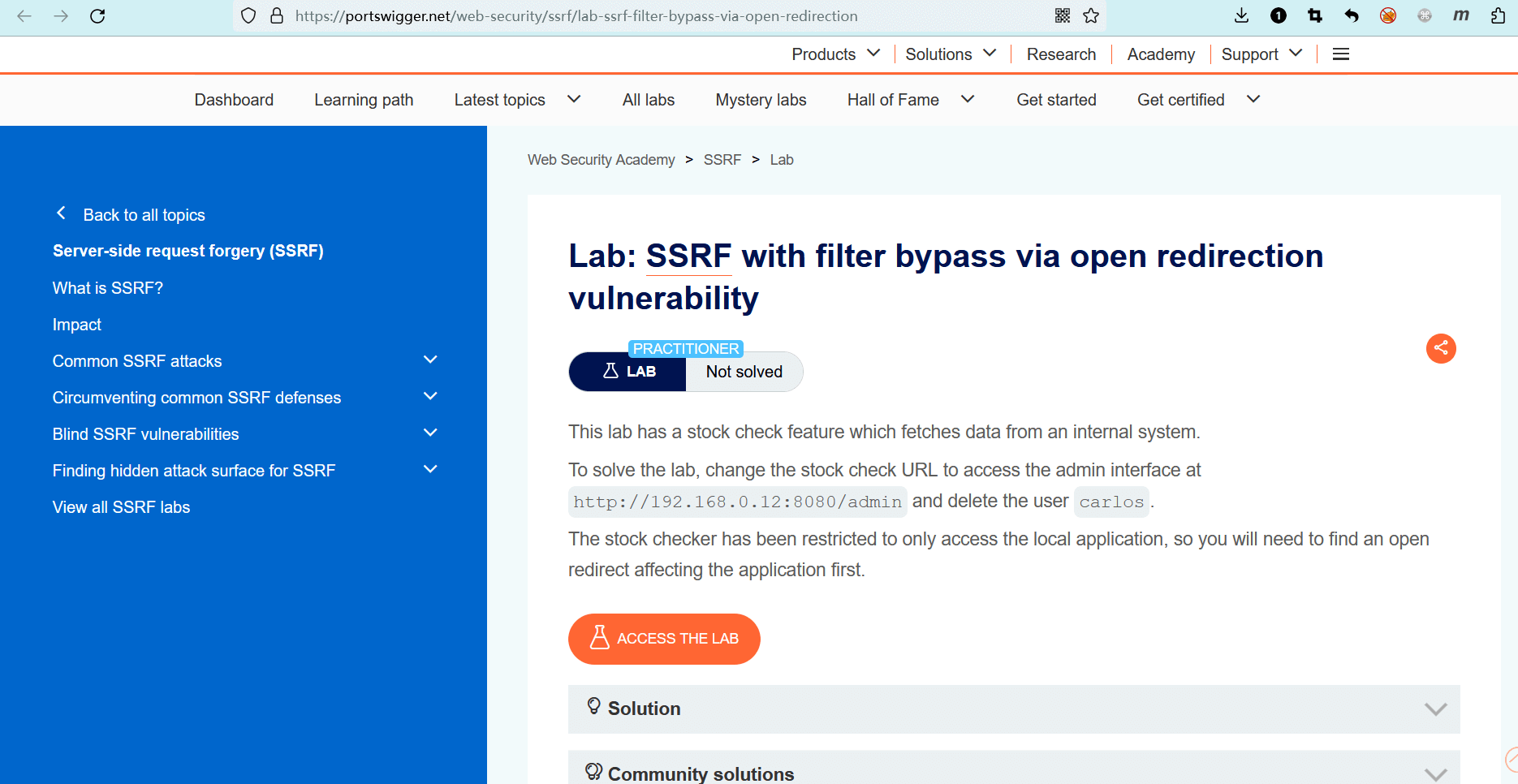Expand Common SSRF attacks in sidebar
This screenshot has height=784, width=1518.
(430, 360)
